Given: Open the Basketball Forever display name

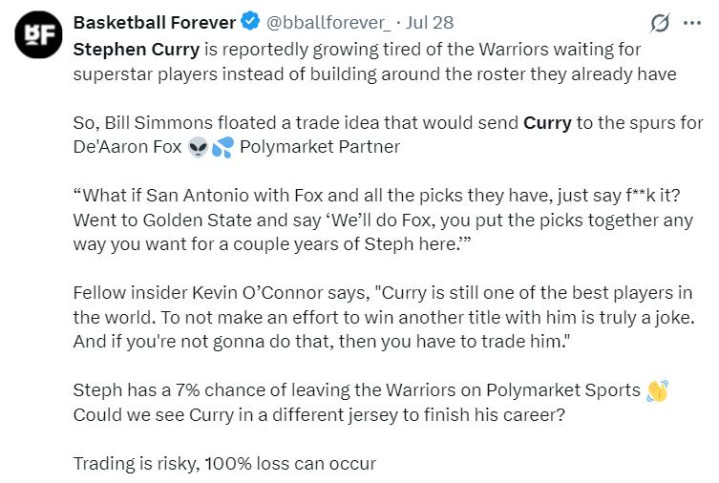Looking at the screenshot, I should [155, 22].
